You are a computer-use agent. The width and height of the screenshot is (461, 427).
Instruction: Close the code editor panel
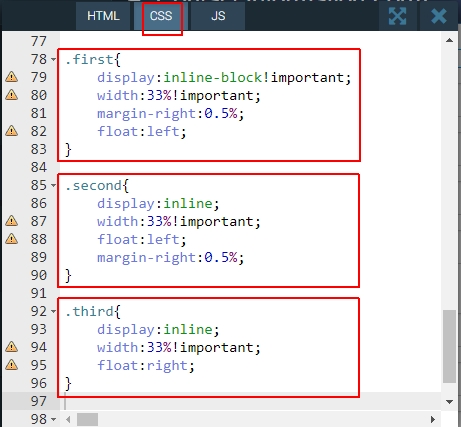click(439, 16)
